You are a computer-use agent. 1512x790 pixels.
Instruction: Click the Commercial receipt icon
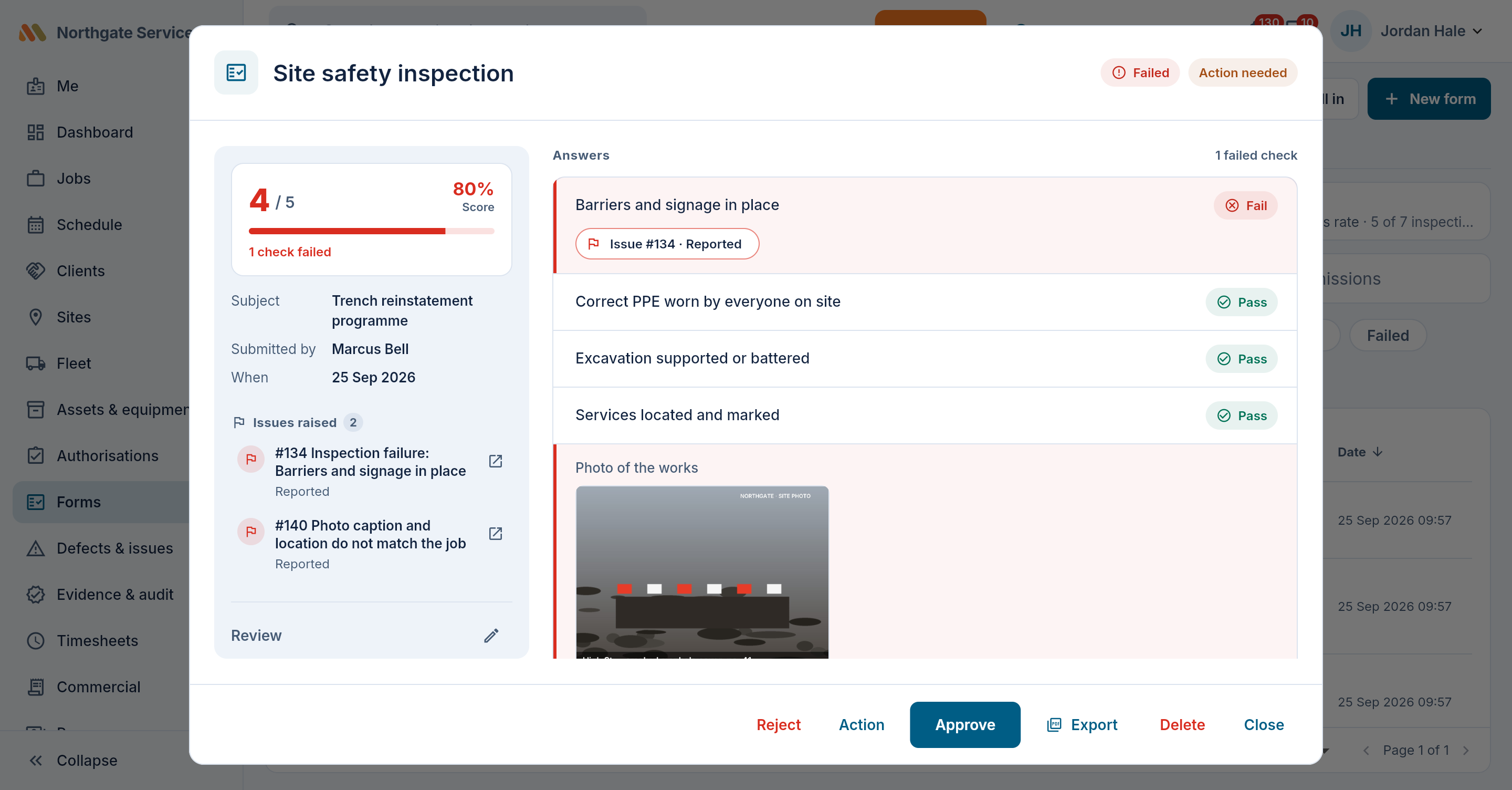(36, 687)
